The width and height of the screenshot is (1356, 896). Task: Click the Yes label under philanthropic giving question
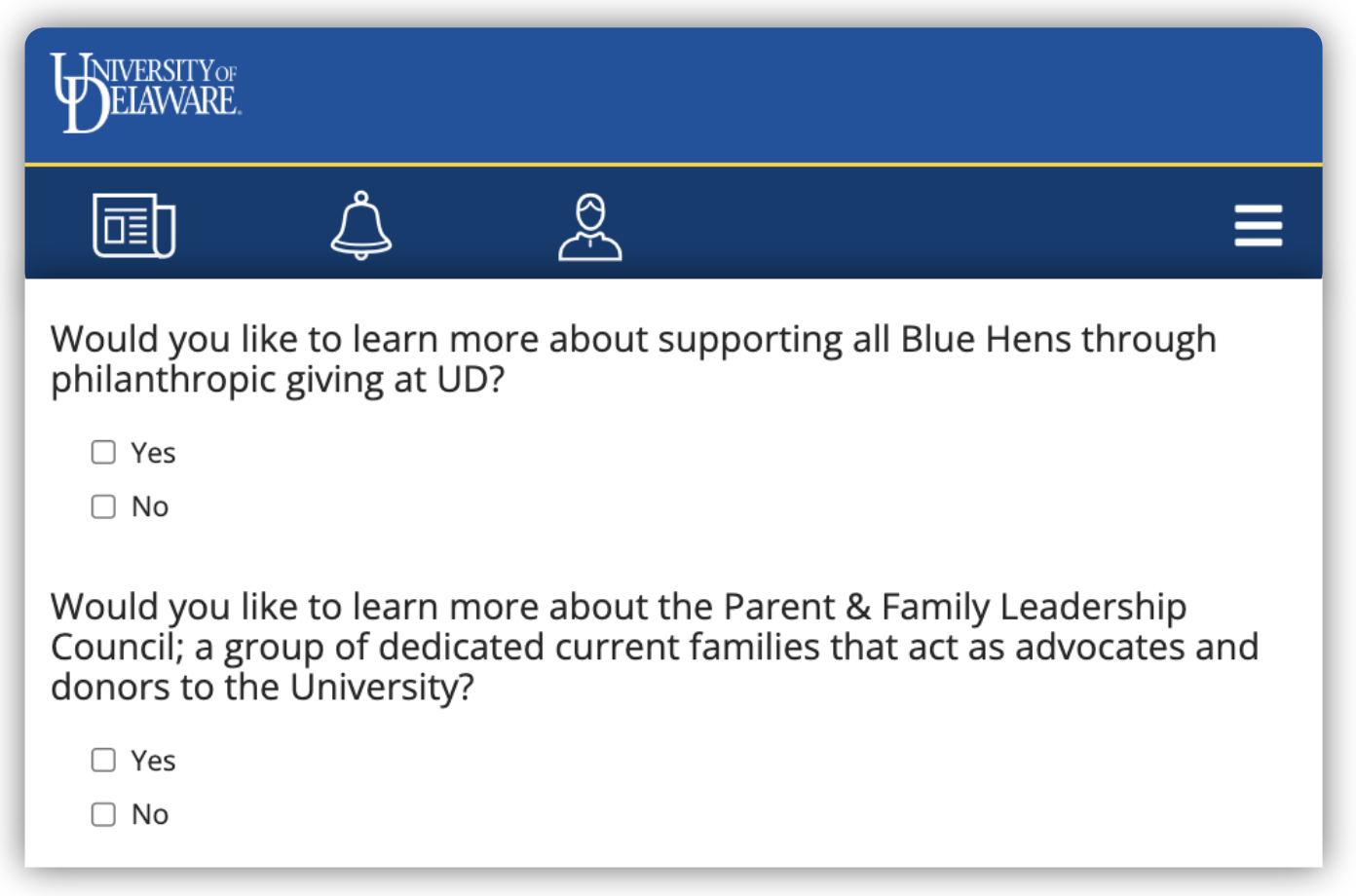(x=153, y=453)
